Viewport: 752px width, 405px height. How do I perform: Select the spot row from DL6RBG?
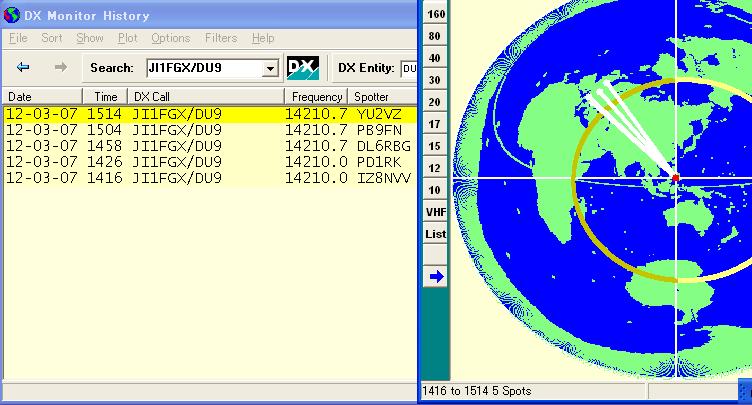tap(210, 146)
